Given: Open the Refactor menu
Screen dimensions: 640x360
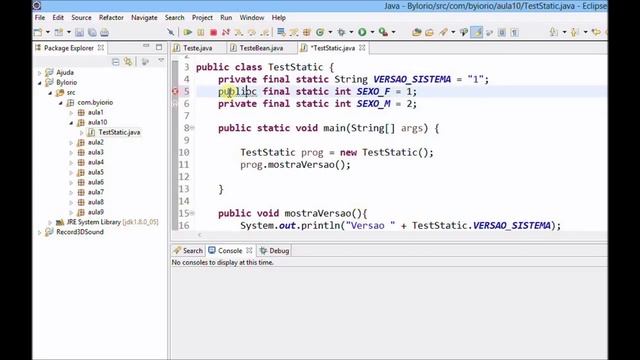Looking at the screenshot, I should coord(111,18).
